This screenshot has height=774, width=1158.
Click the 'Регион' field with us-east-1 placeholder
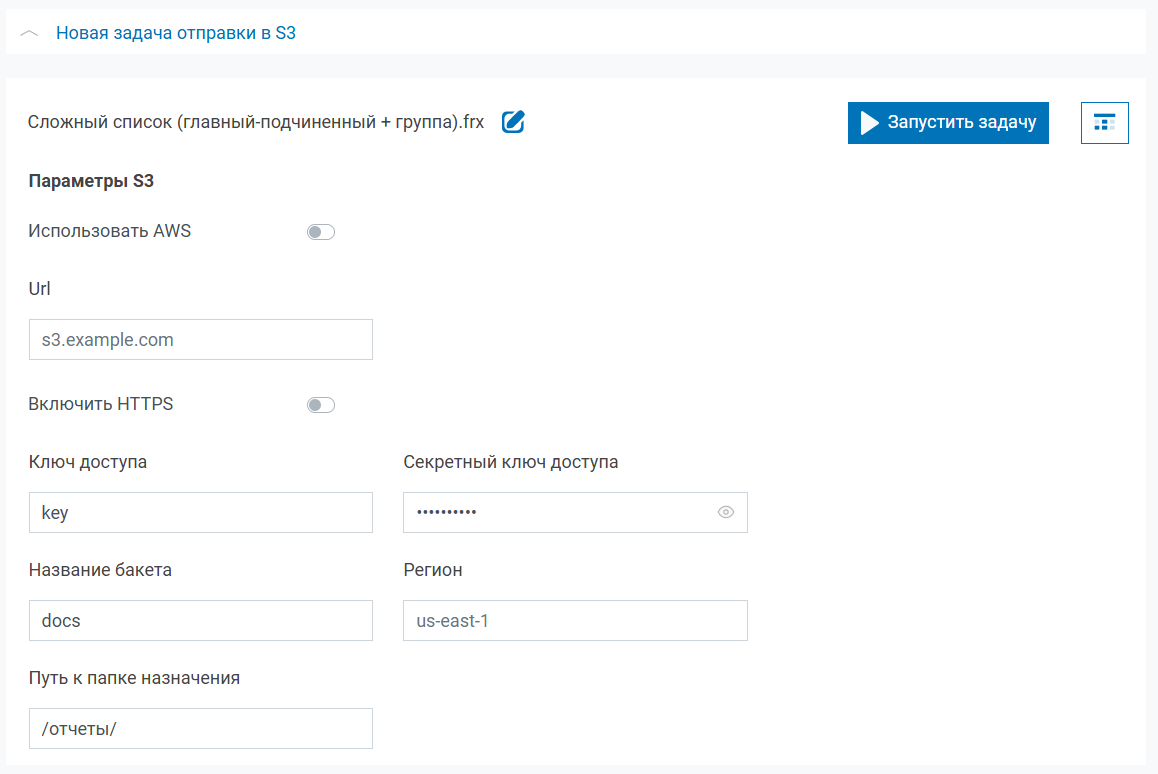click(575, 620)
